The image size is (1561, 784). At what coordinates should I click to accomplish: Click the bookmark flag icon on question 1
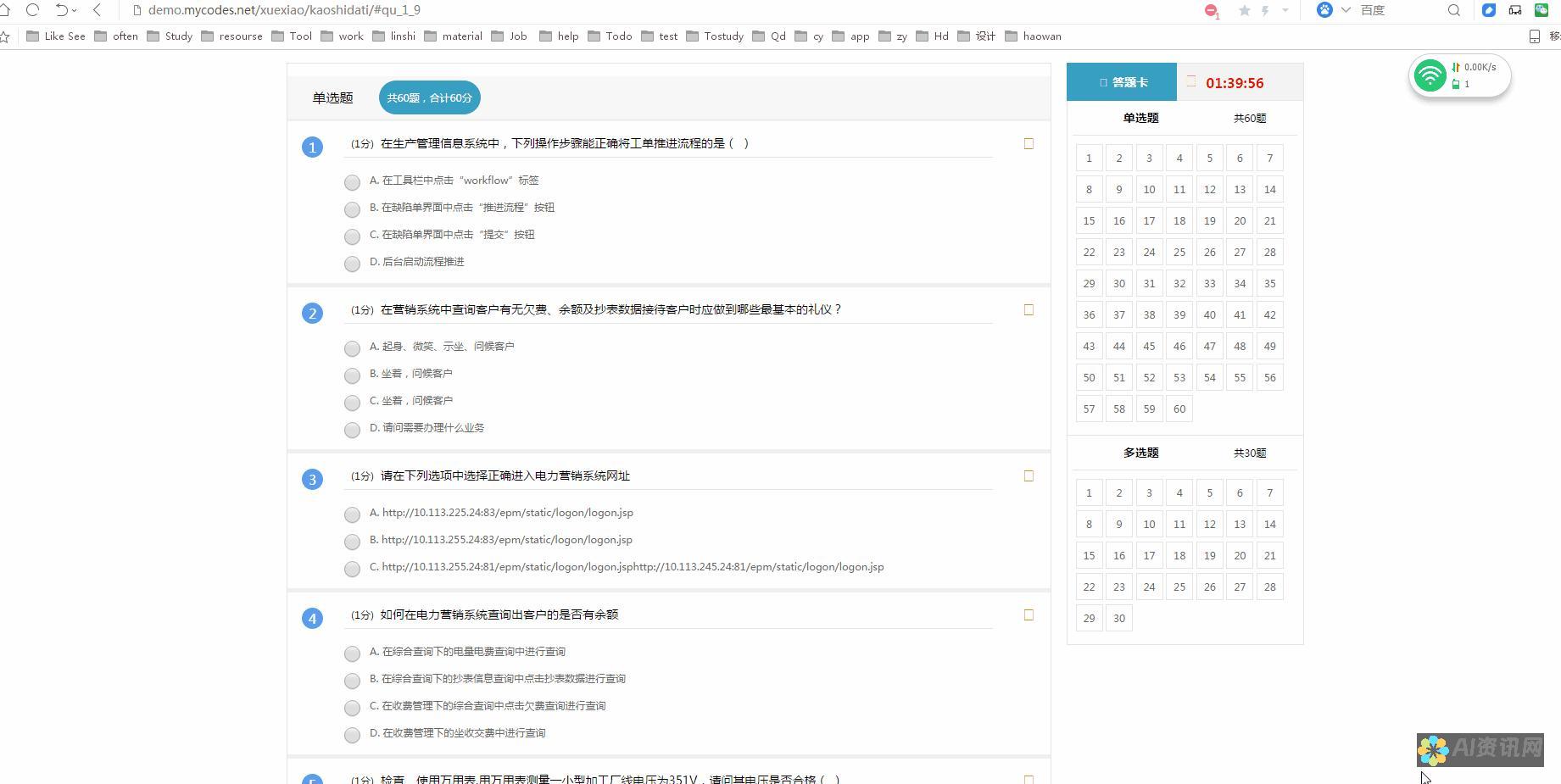(1029, 144)
